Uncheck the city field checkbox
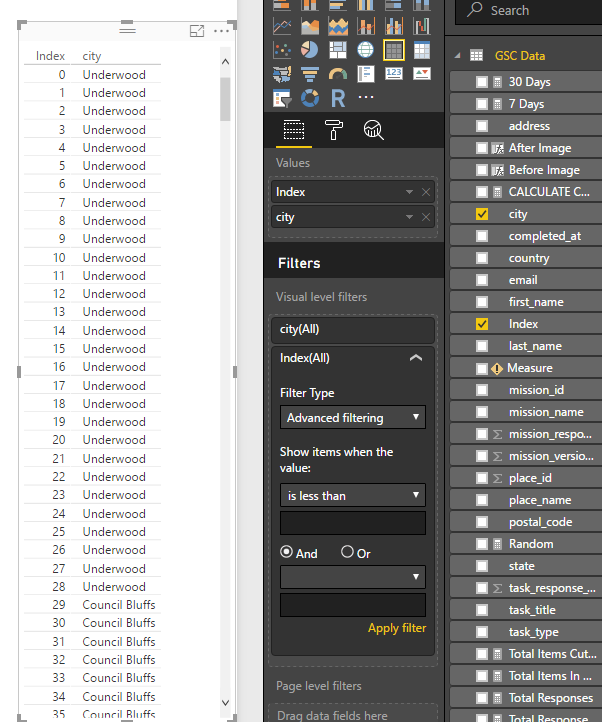Image resolution: width=602 pixels, height=722 pixels. click(x=482, y=214)
